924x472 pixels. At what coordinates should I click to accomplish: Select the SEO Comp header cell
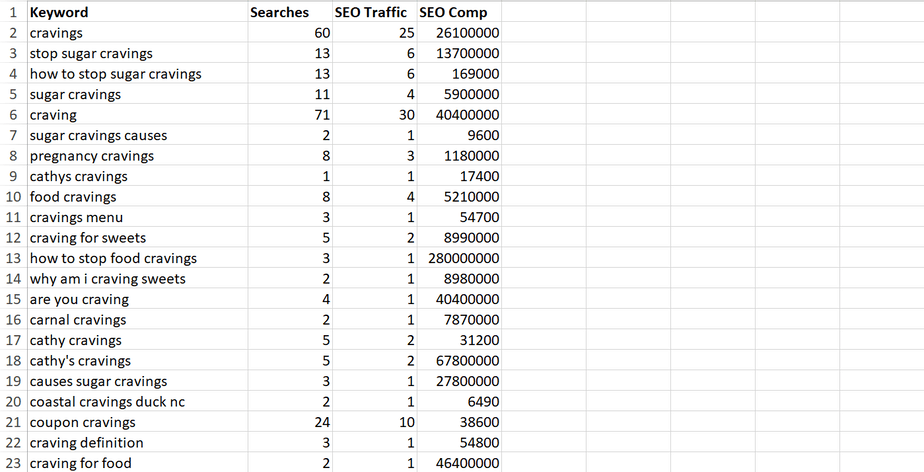click(459, 12)
